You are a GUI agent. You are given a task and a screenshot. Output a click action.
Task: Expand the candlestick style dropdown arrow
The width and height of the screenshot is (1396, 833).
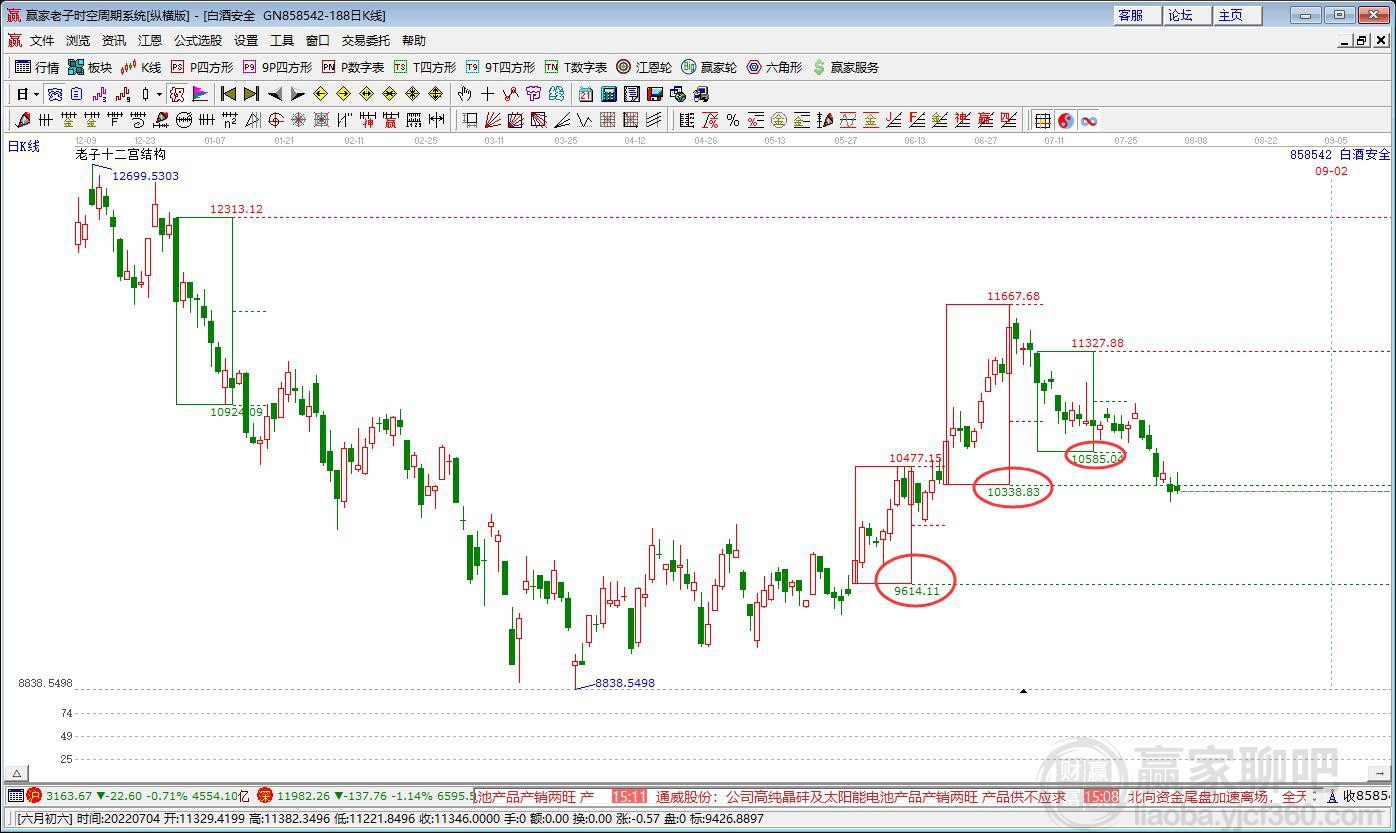pyautogui.click(x=159, y=94)
